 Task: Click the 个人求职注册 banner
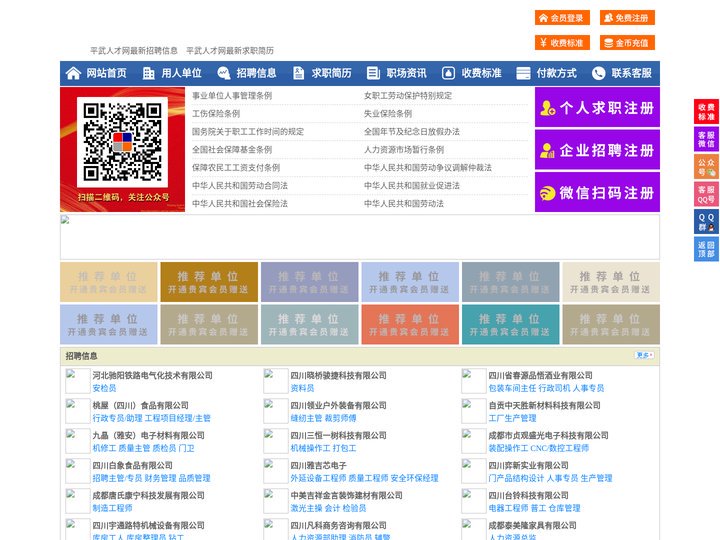(597, 107)
